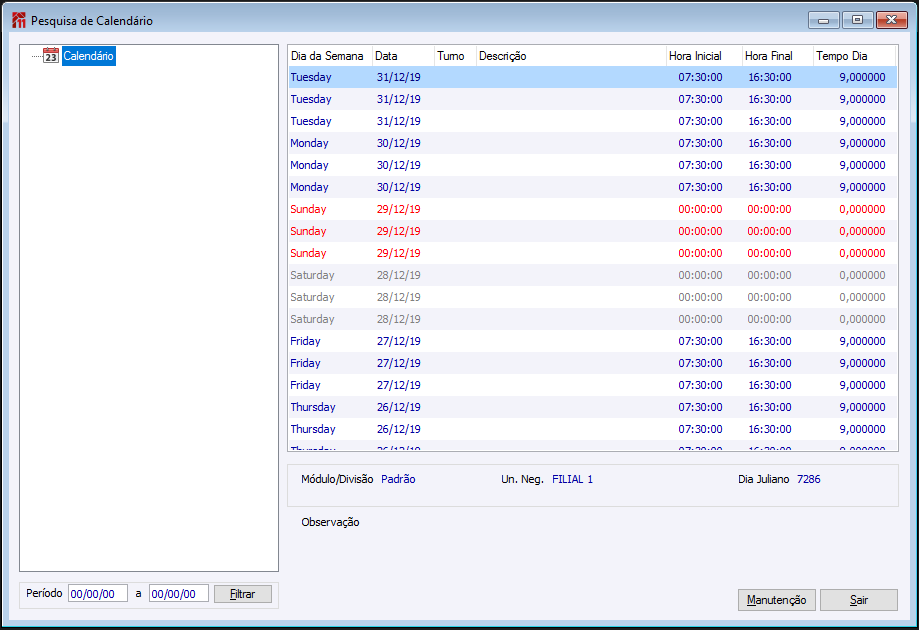Sort by the Hora Inicial column header

click(x=704, y=56)
